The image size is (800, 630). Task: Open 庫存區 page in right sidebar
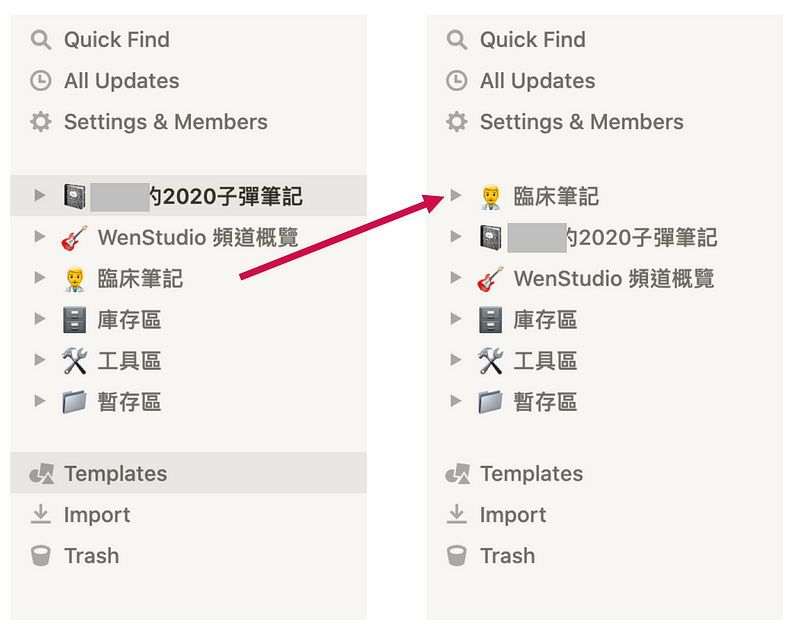[x=545, y=320]
